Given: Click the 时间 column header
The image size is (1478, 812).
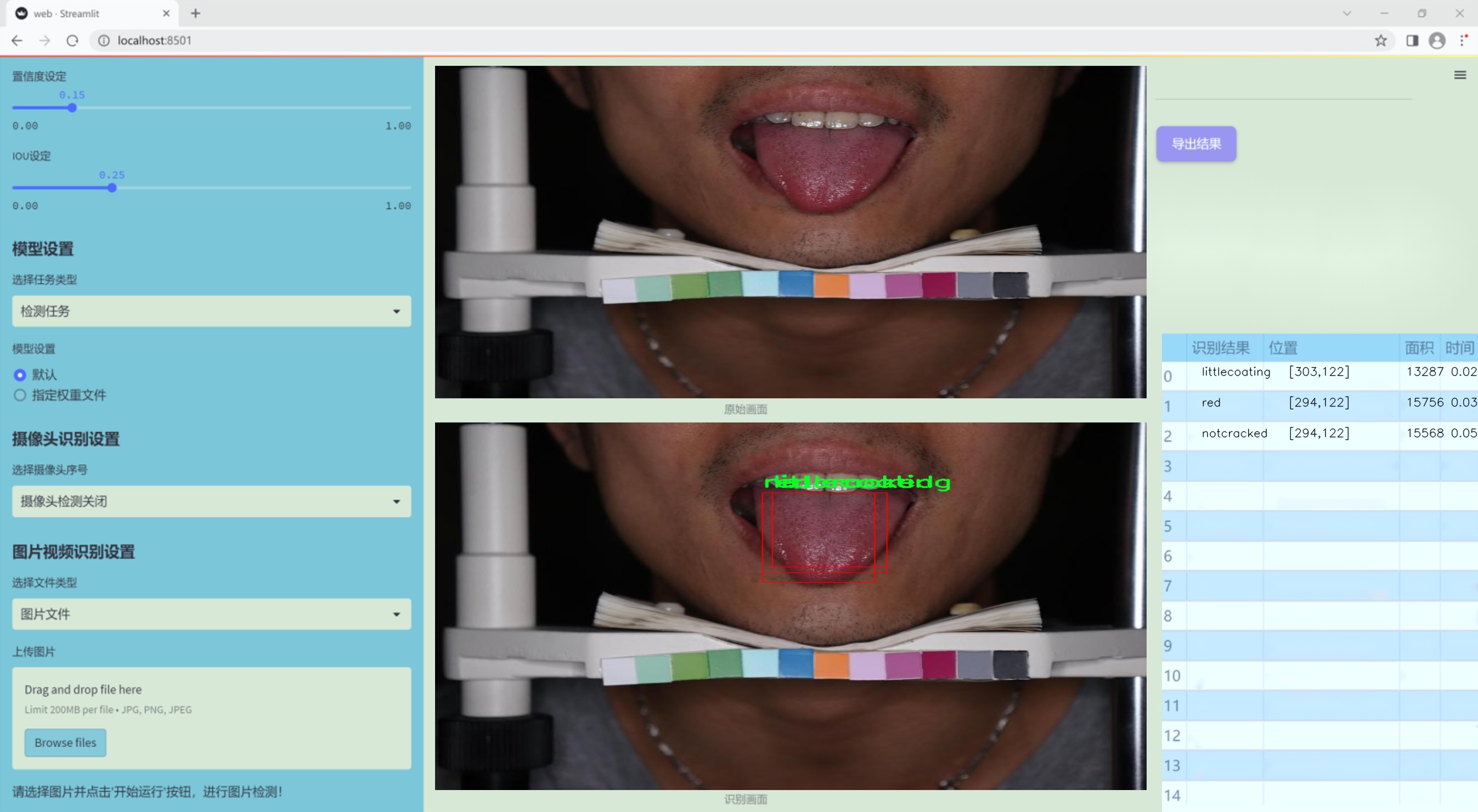Looking at the screenshot, I should pyautogui.click(x=1459, y=348).
